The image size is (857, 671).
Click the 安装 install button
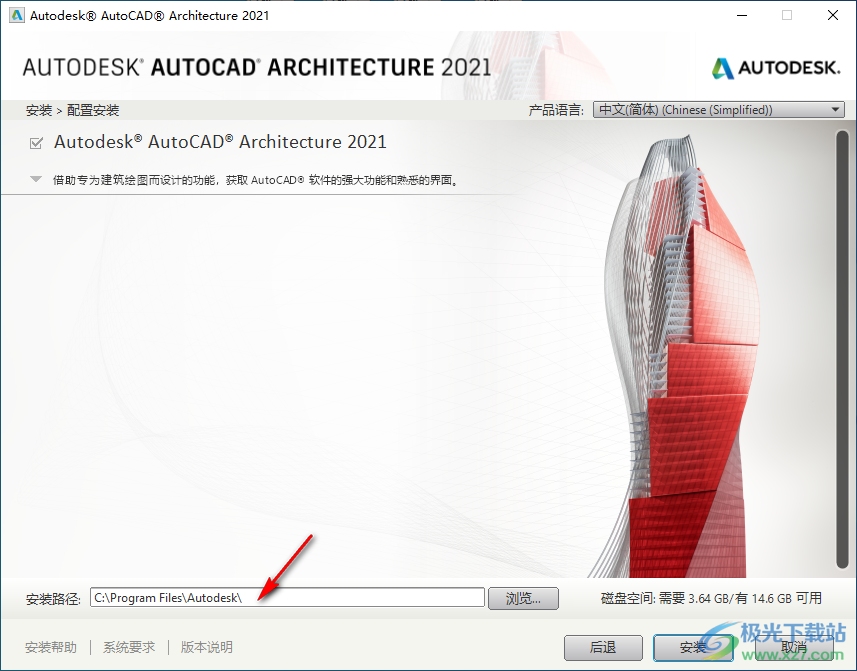pos(693,648)
